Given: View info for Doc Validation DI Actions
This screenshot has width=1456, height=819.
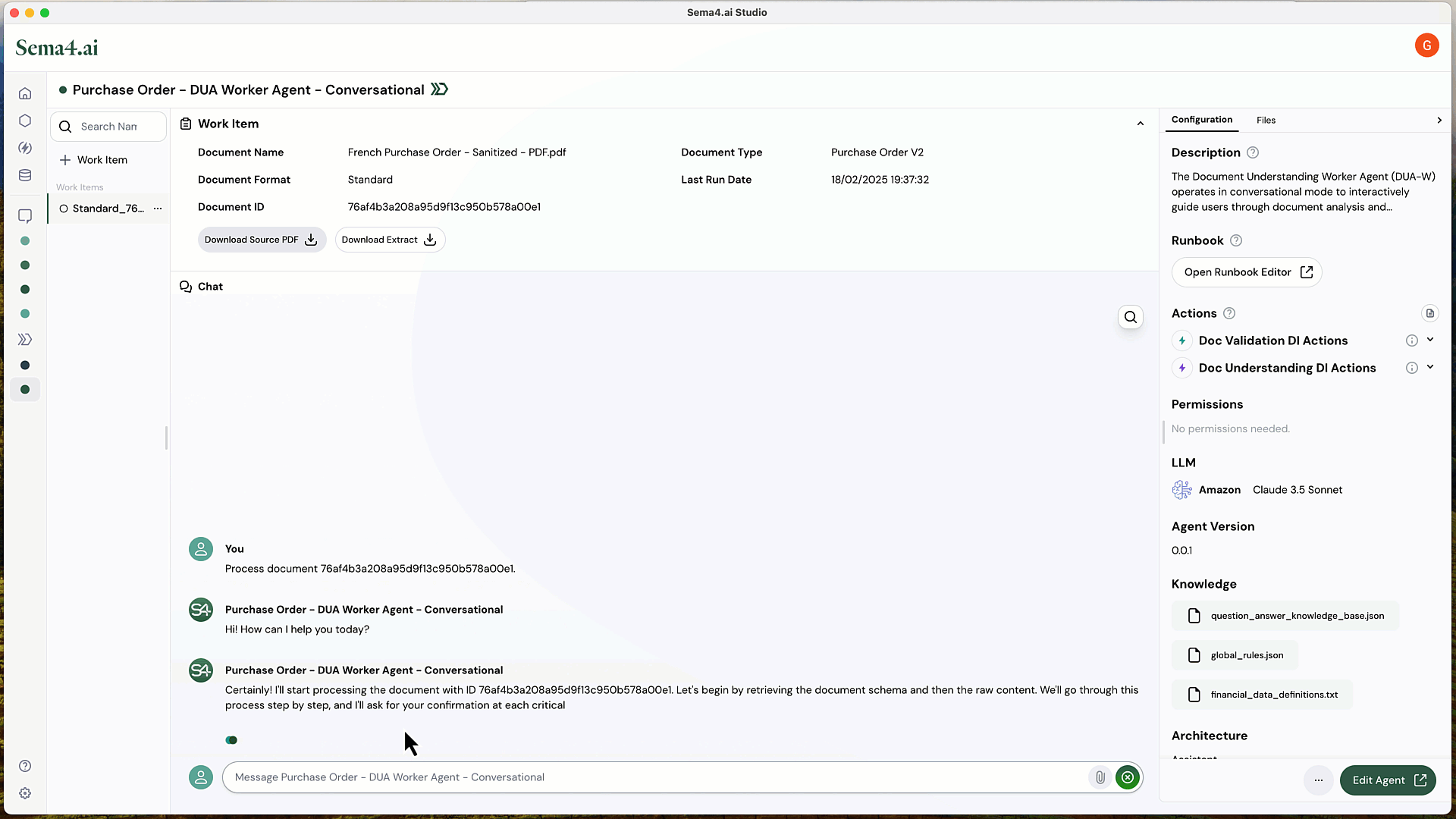Looking at the screenshot, I should (1411, 341).
